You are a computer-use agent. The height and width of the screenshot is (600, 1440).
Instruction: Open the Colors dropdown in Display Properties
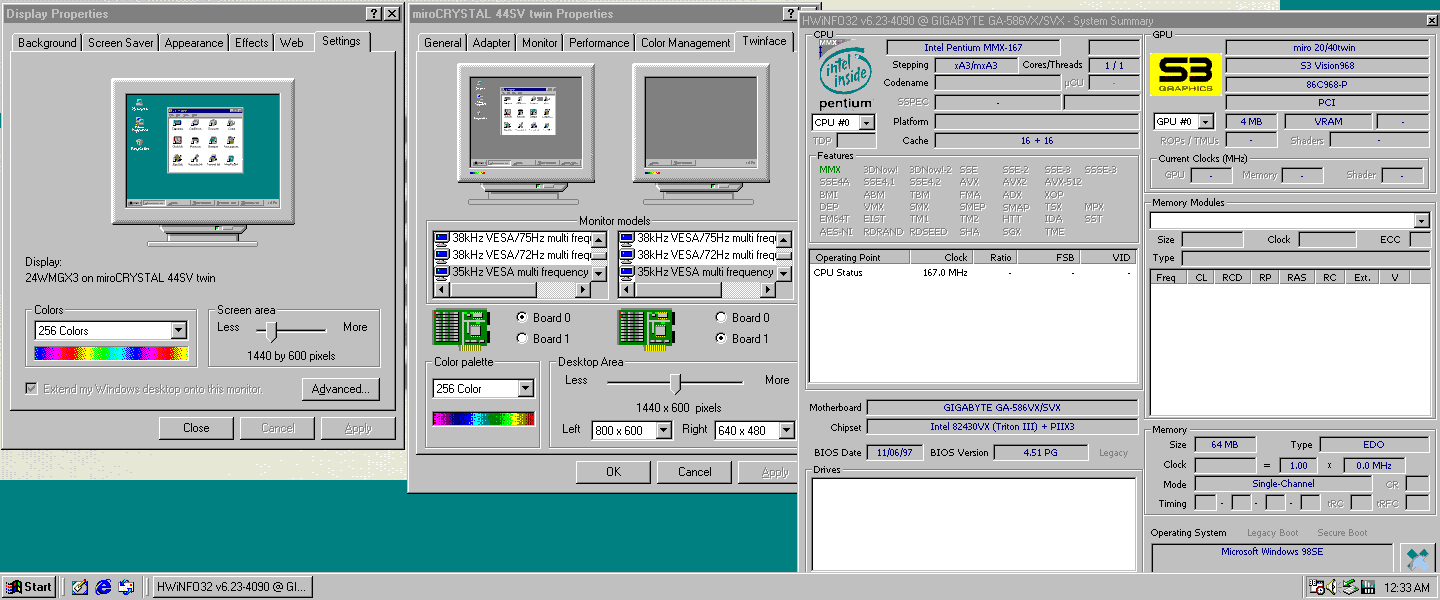coord(179,331)
